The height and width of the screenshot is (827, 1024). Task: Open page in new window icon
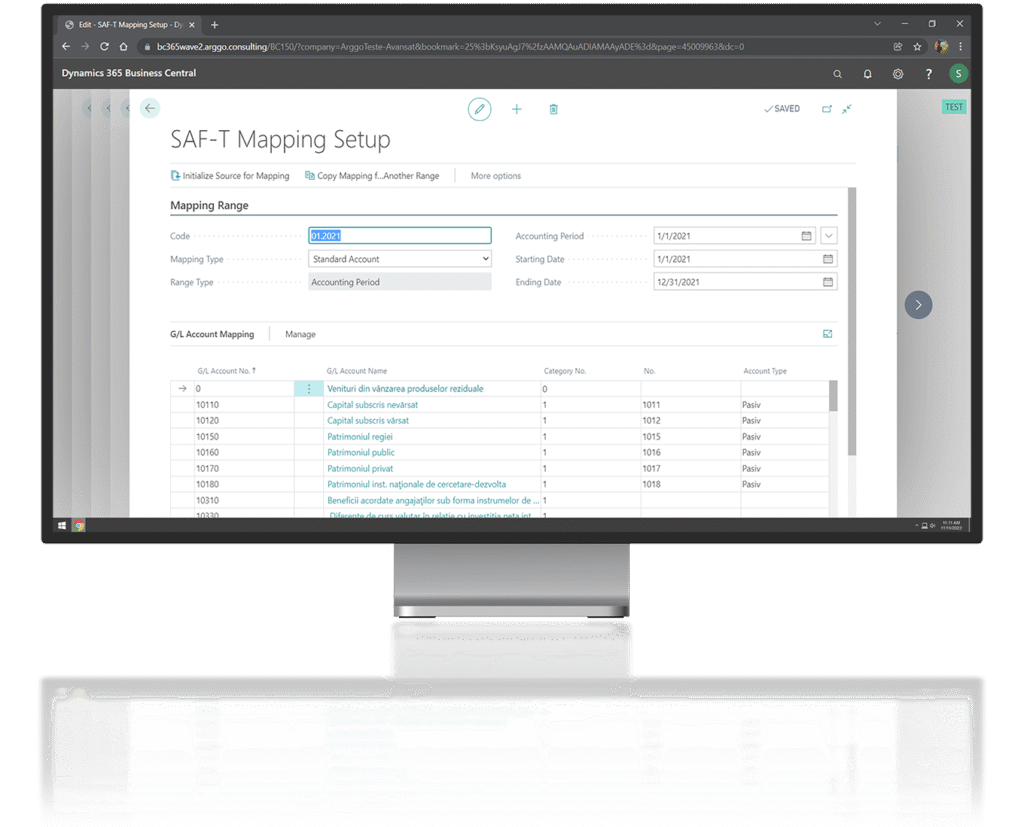coord(827,109)
